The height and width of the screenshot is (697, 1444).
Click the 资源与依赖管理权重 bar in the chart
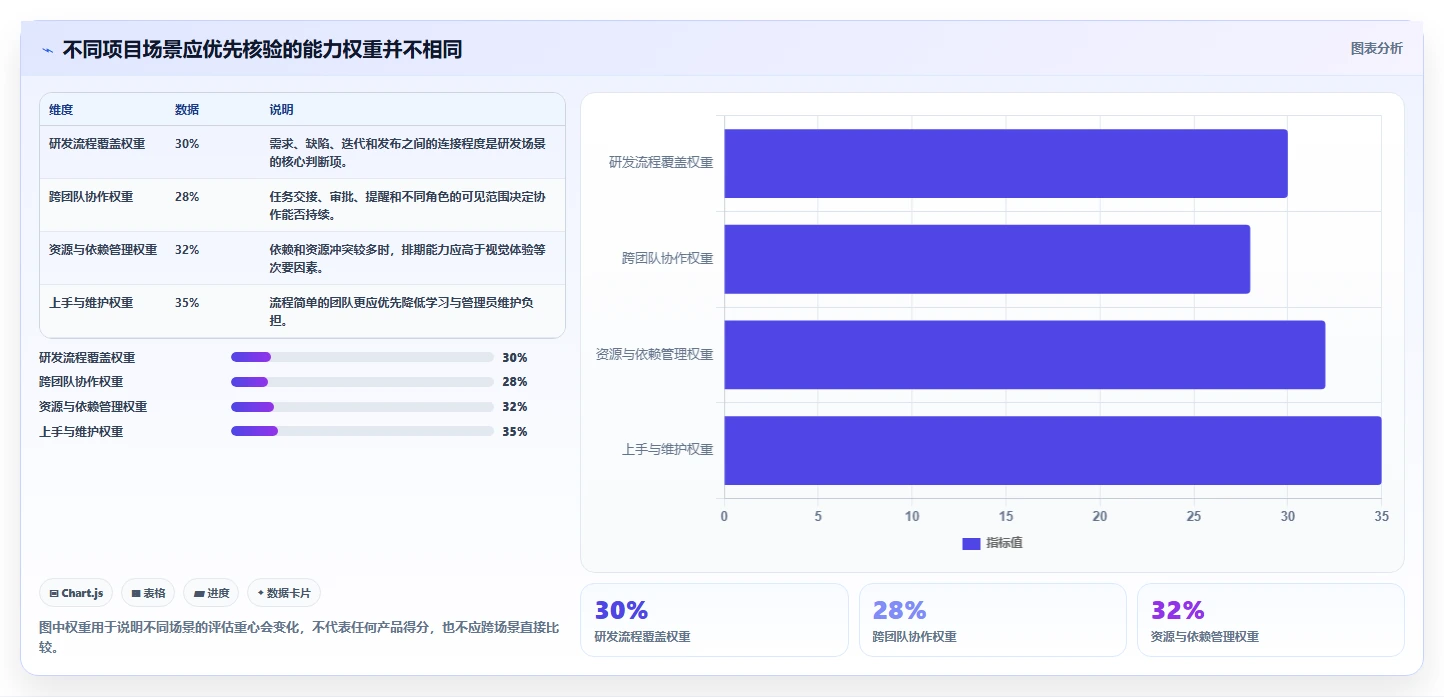tap(1024, 355)
